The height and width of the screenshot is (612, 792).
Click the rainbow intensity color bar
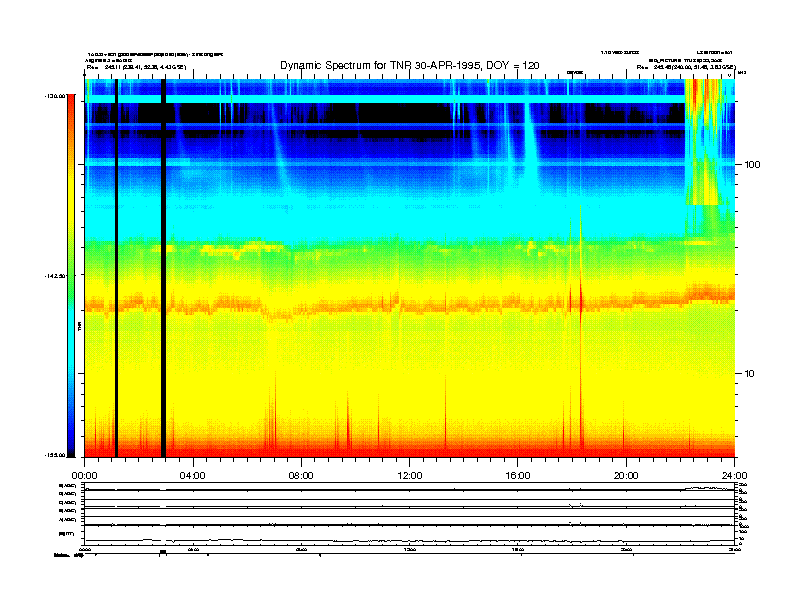pyautogui.click(x=71, y=275)
